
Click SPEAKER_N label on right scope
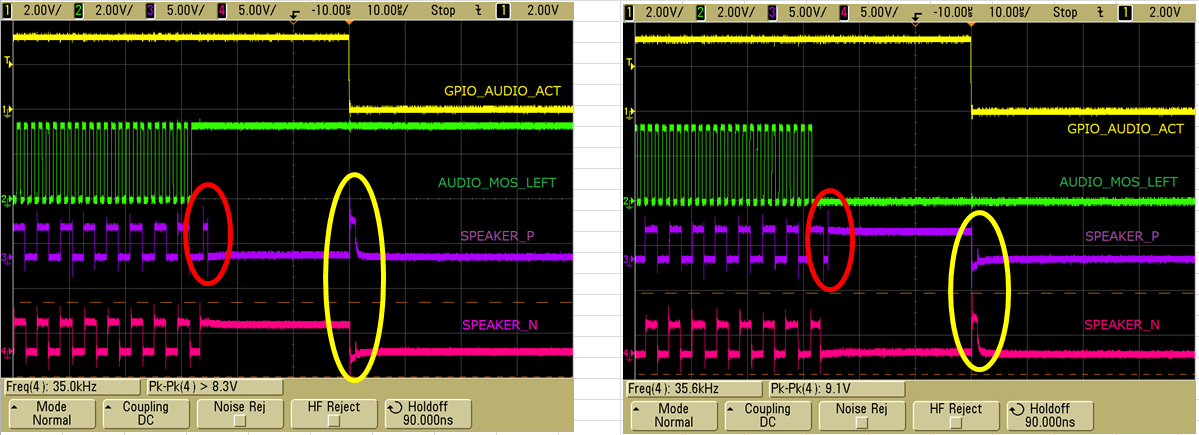[1122, 326]
